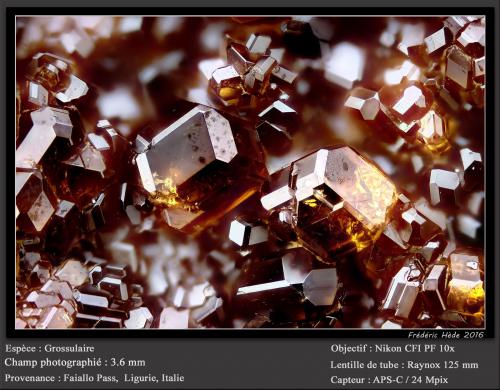Click 'Champ photographié : 3.6 mm' text
This screenshot has width=500, height=390.
pyautogui.click(x=75, y=362)
